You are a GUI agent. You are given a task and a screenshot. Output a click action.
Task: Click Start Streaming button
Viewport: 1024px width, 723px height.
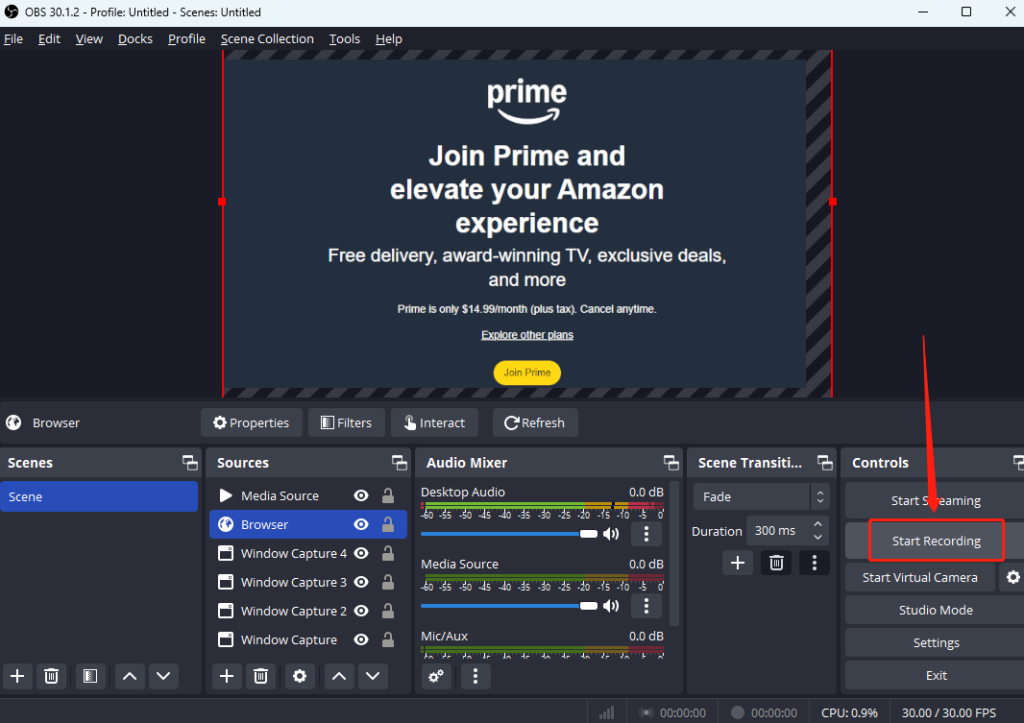point(936,500)
